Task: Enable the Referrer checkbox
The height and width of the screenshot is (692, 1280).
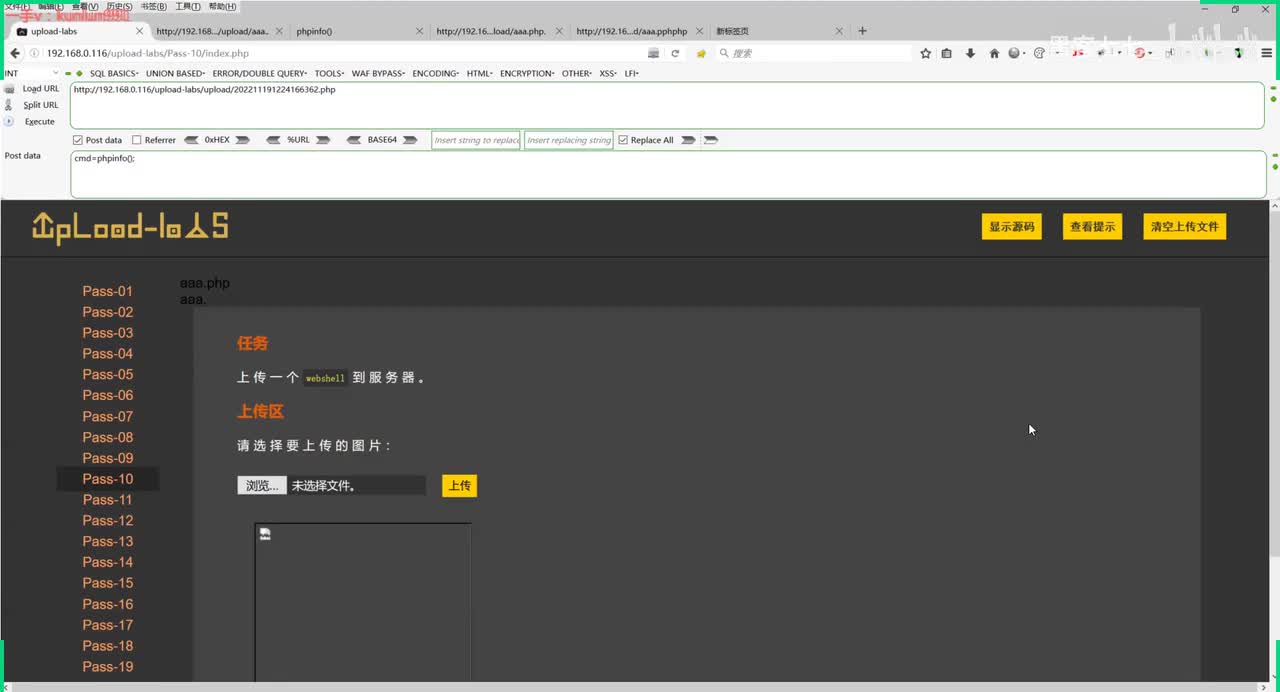Action: [137, 140]
